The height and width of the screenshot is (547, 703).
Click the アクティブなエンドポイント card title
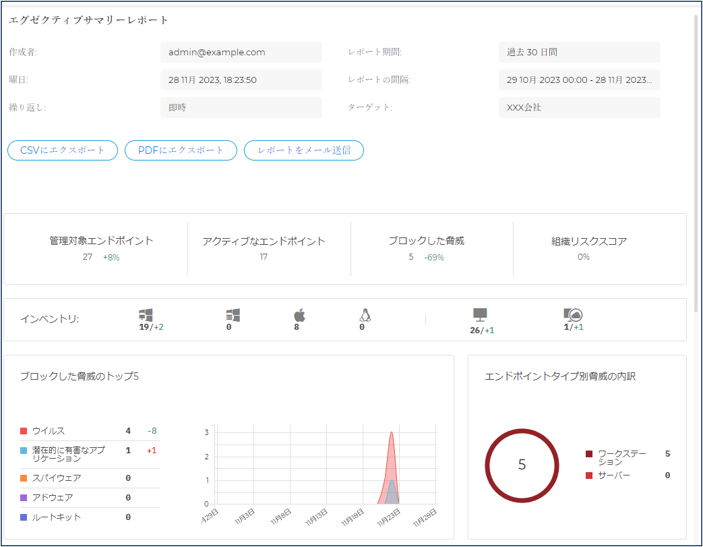(x=264, y=241)
